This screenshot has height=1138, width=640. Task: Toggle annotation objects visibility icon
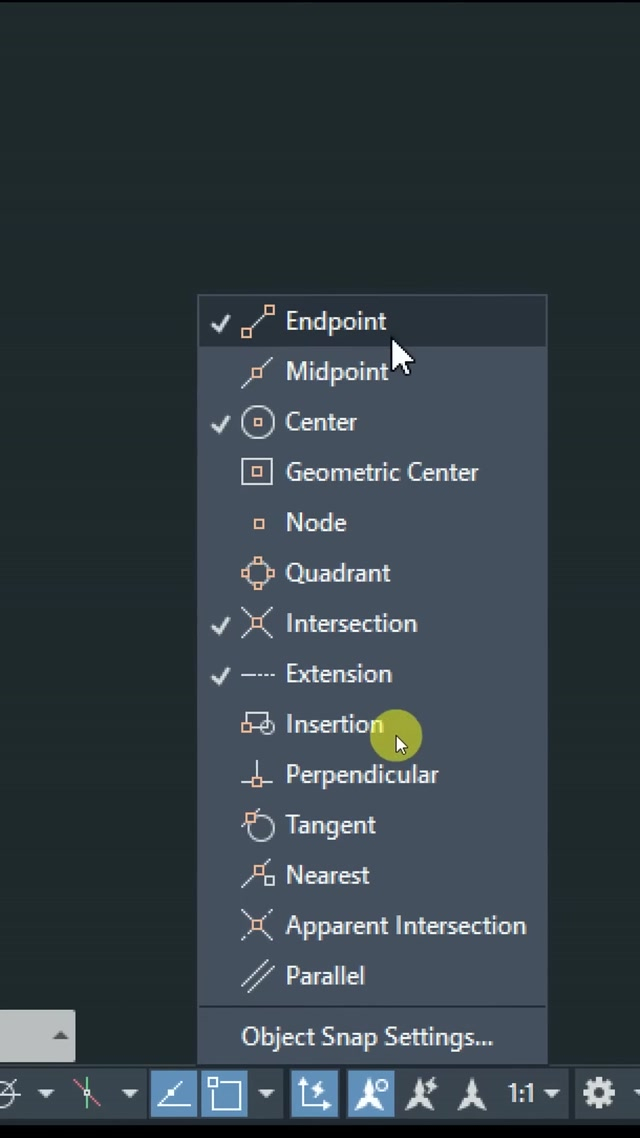(371, 1093)
